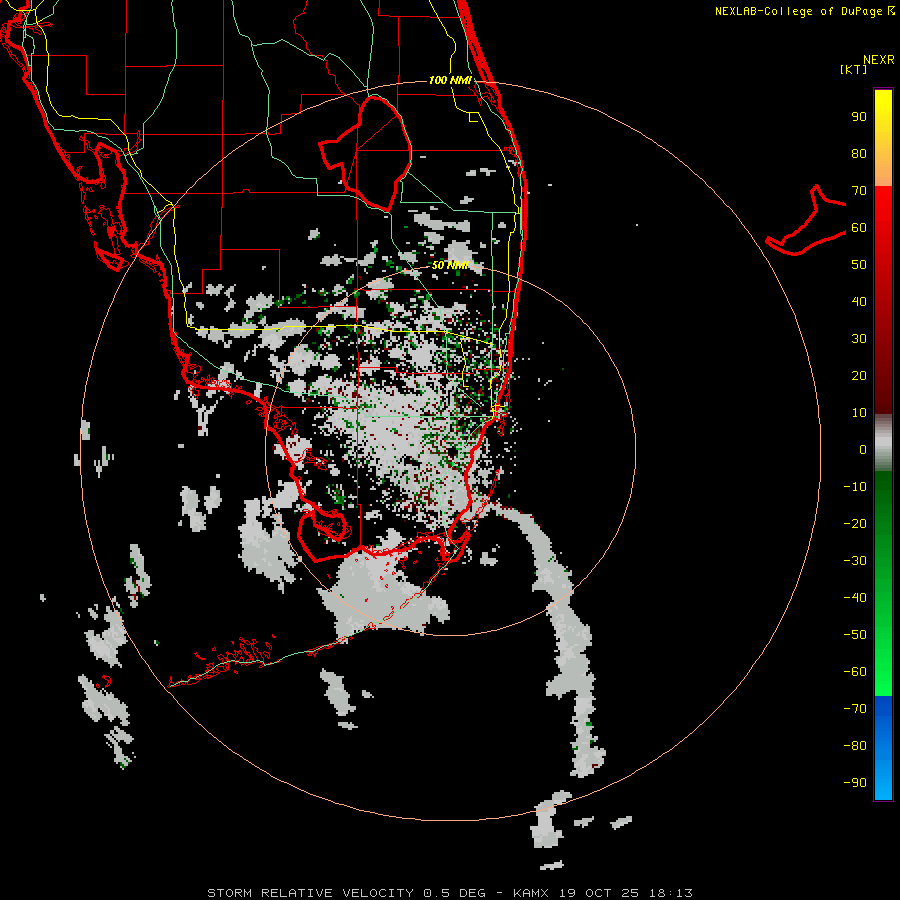Click the 100 NMI range ring label
Viewport: 900px width, 900px height.
tap(450, 80)
